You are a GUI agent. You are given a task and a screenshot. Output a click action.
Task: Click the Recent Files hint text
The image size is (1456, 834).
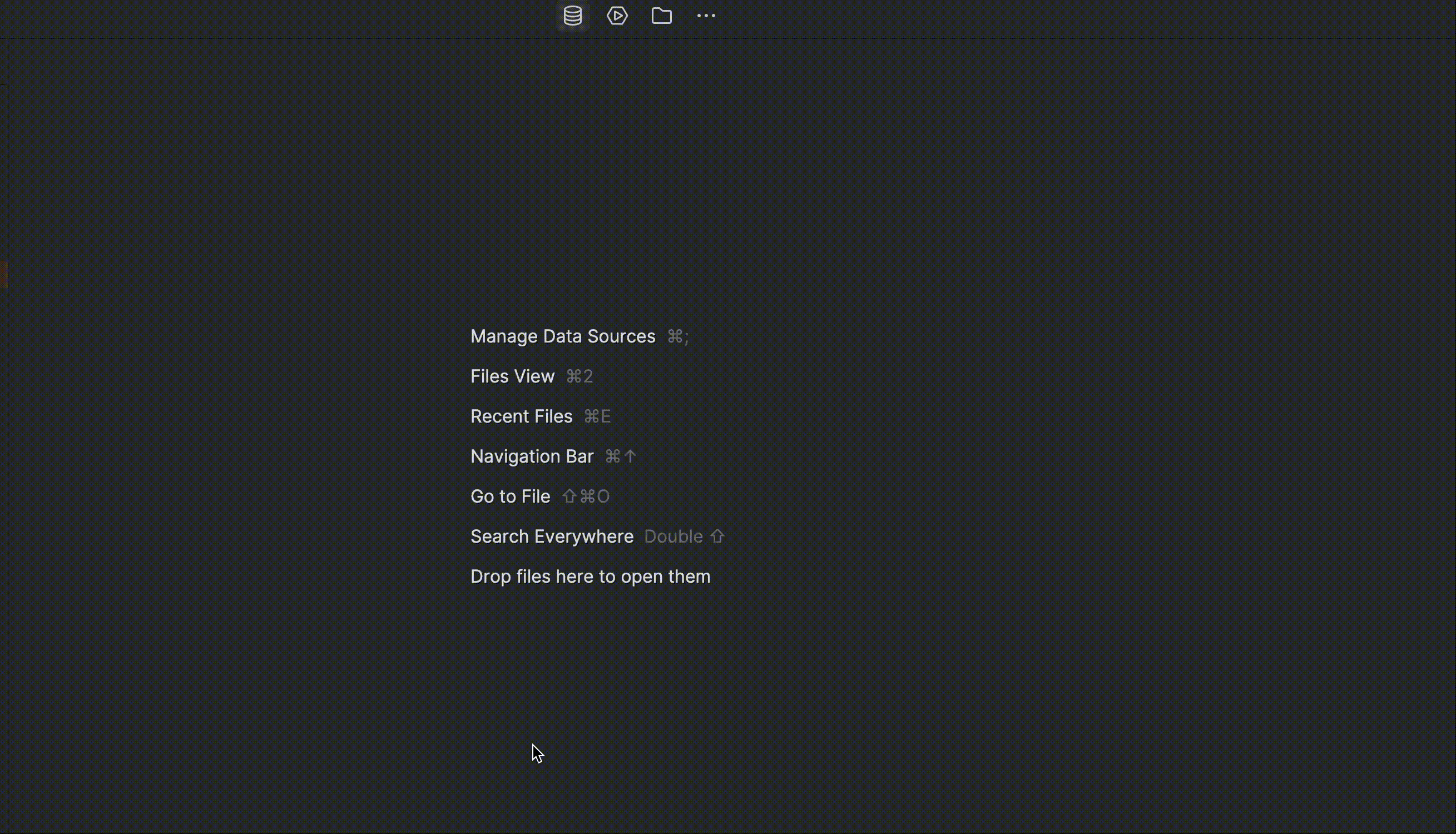coord(521,416)
